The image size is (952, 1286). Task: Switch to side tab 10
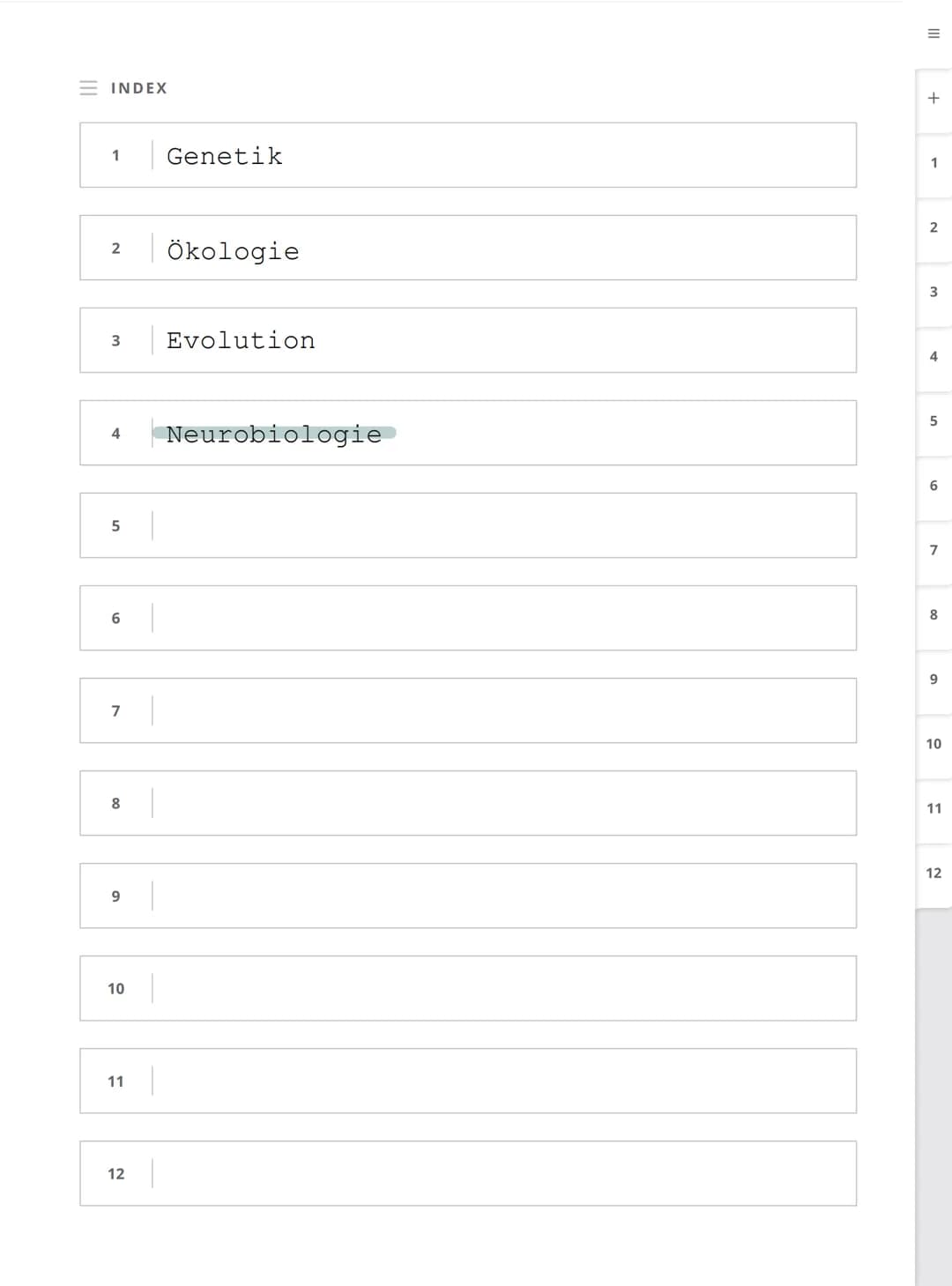933,744
